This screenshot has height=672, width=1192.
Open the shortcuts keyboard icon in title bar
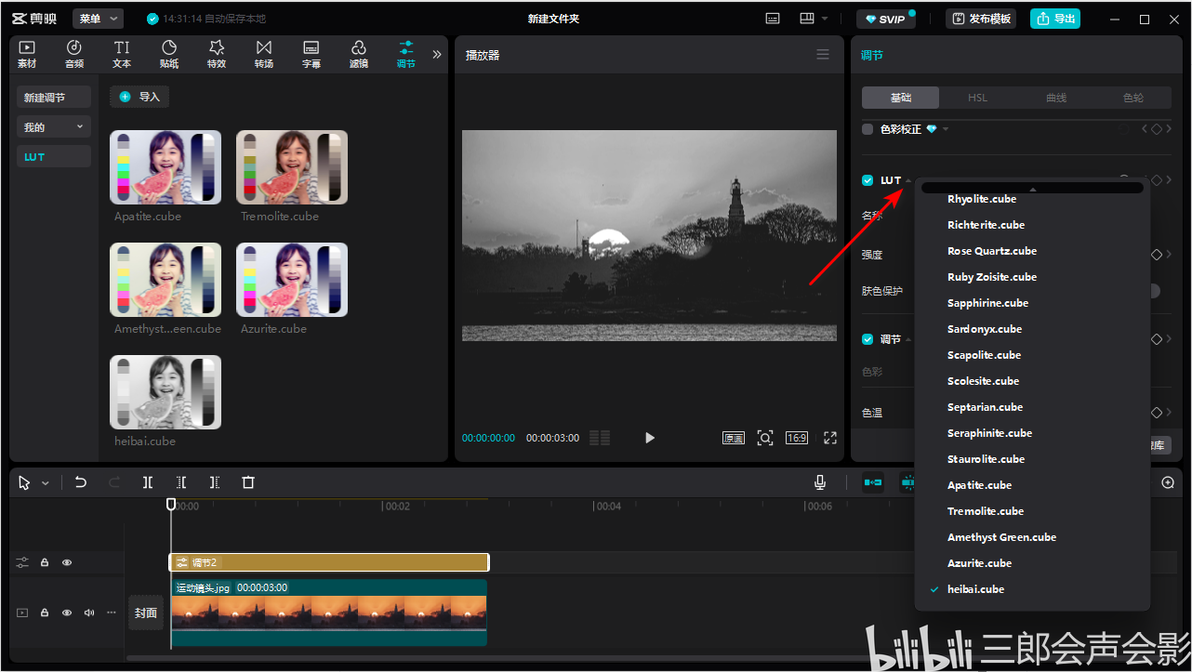point(772,18)
